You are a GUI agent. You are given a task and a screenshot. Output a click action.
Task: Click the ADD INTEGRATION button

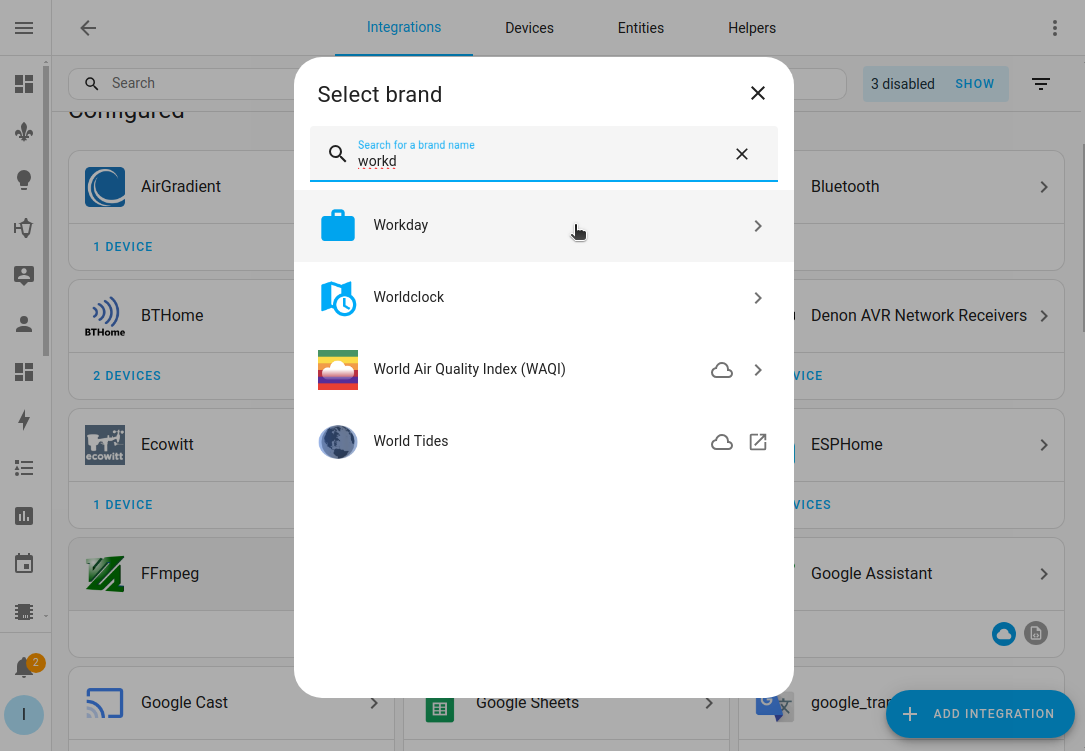pyautogui.click(x=979, y=714)
